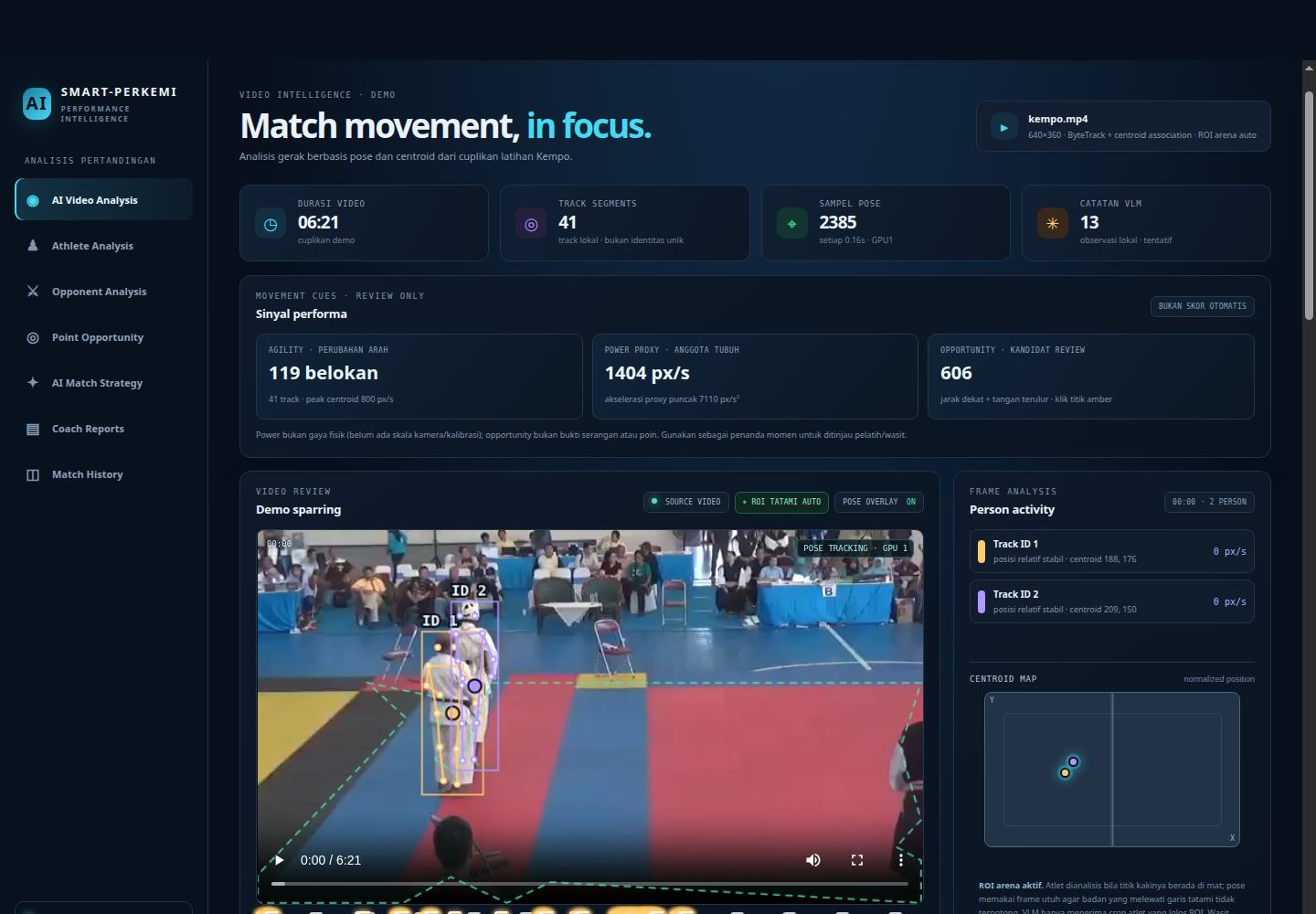Image resolution: width=1316 pixels, height=914 pixels.
Task: Click the 00:00 · 2 Person badge
Action: [1209, 502]
